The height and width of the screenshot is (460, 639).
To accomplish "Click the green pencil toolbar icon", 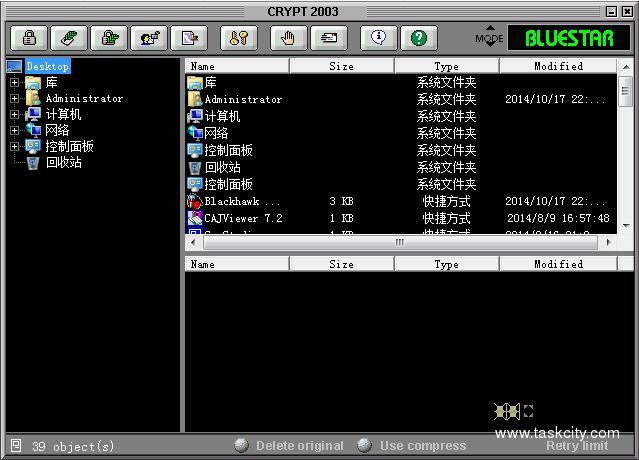I will tap(69, 38).
